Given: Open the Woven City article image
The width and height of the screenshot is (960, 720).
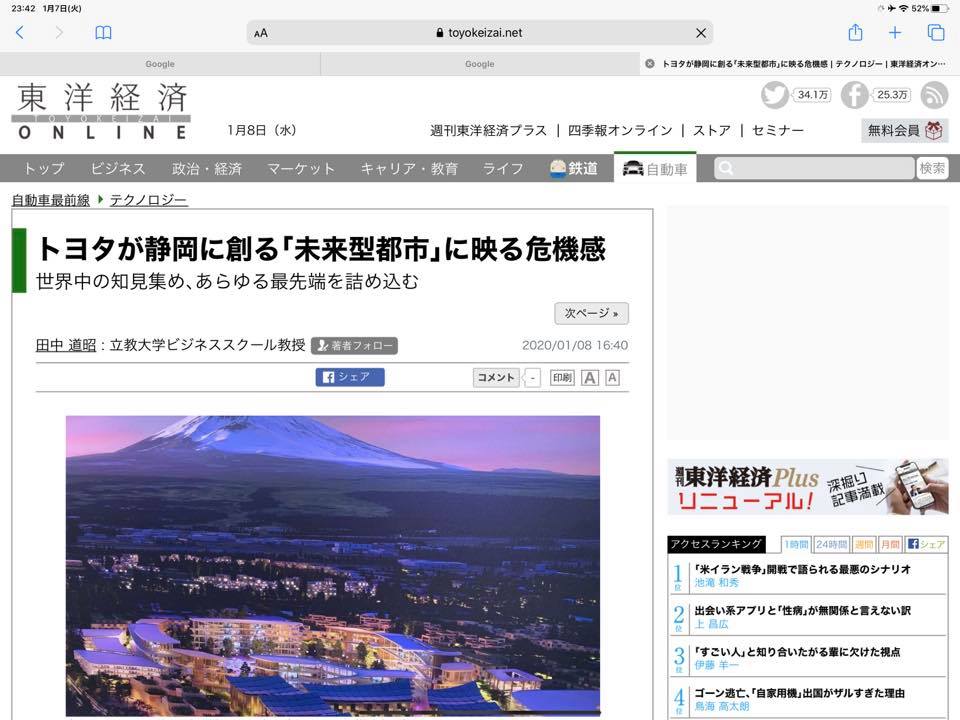Looking at the screenshot, I should point(332,566).
